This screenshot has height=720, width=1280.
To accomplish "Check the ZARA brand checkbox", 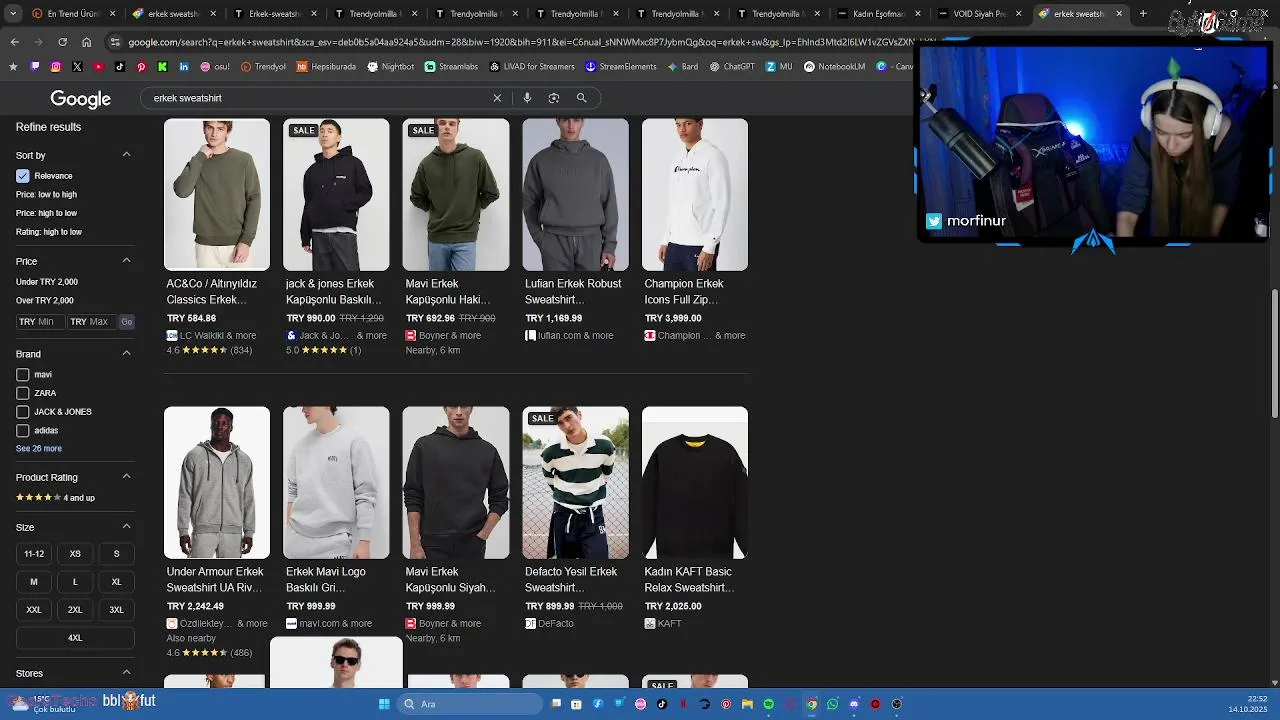I will pyautogui.click(x=23, y=393).
